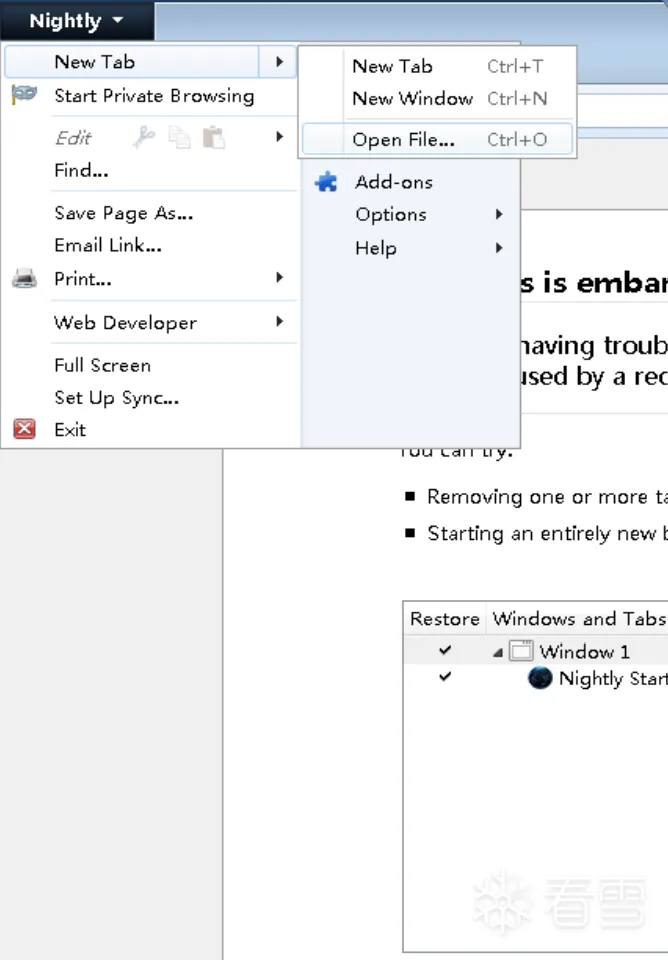The image size is (668, 960).
Task: Click the Paste clipboard icon in Edit row
Action: click(214, 137)
